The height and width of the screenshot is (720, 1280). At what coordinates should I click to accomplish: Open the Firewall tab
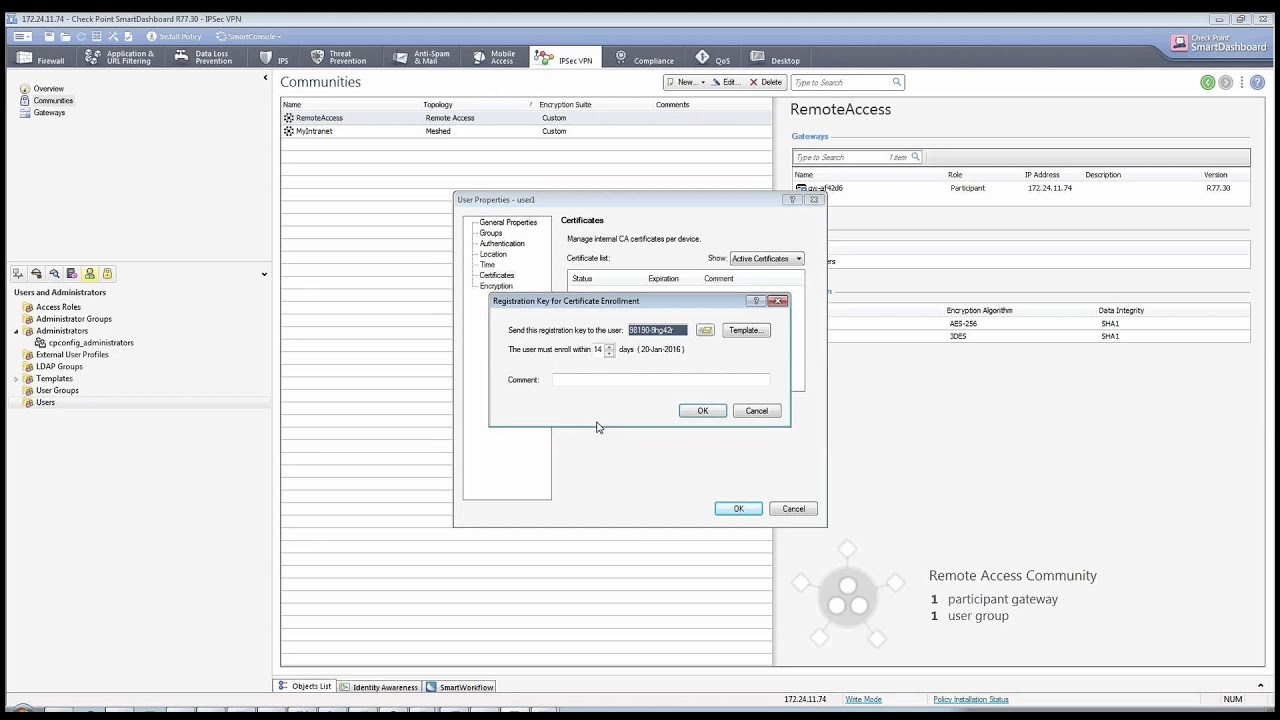pyautogui.click(x=41, y=58)
